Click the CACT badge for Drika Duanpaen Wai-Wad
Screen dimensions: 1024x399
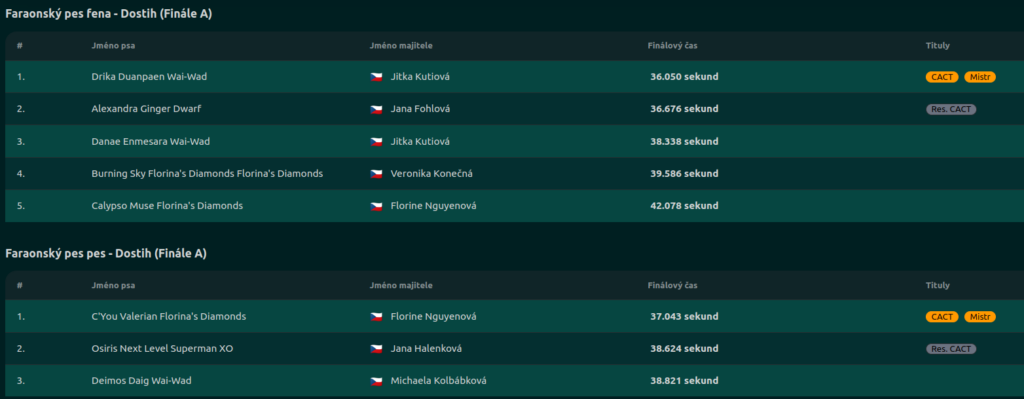(942, 77)
